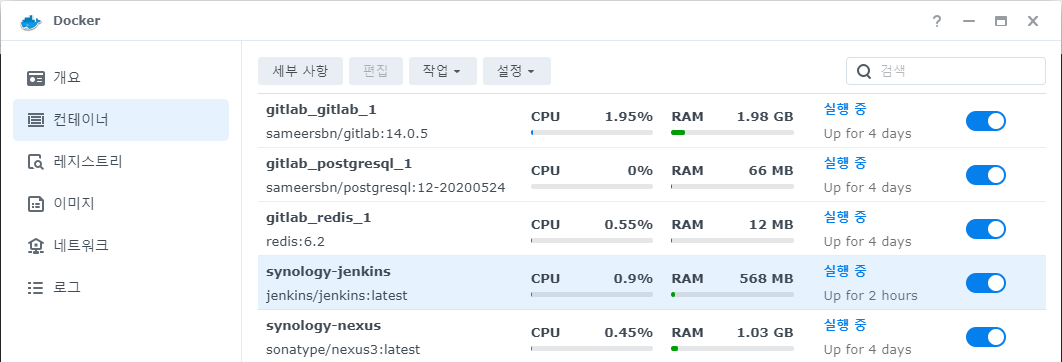Click the 편집 edit button
1062x362 pixels.
click(x=376, y=71)
